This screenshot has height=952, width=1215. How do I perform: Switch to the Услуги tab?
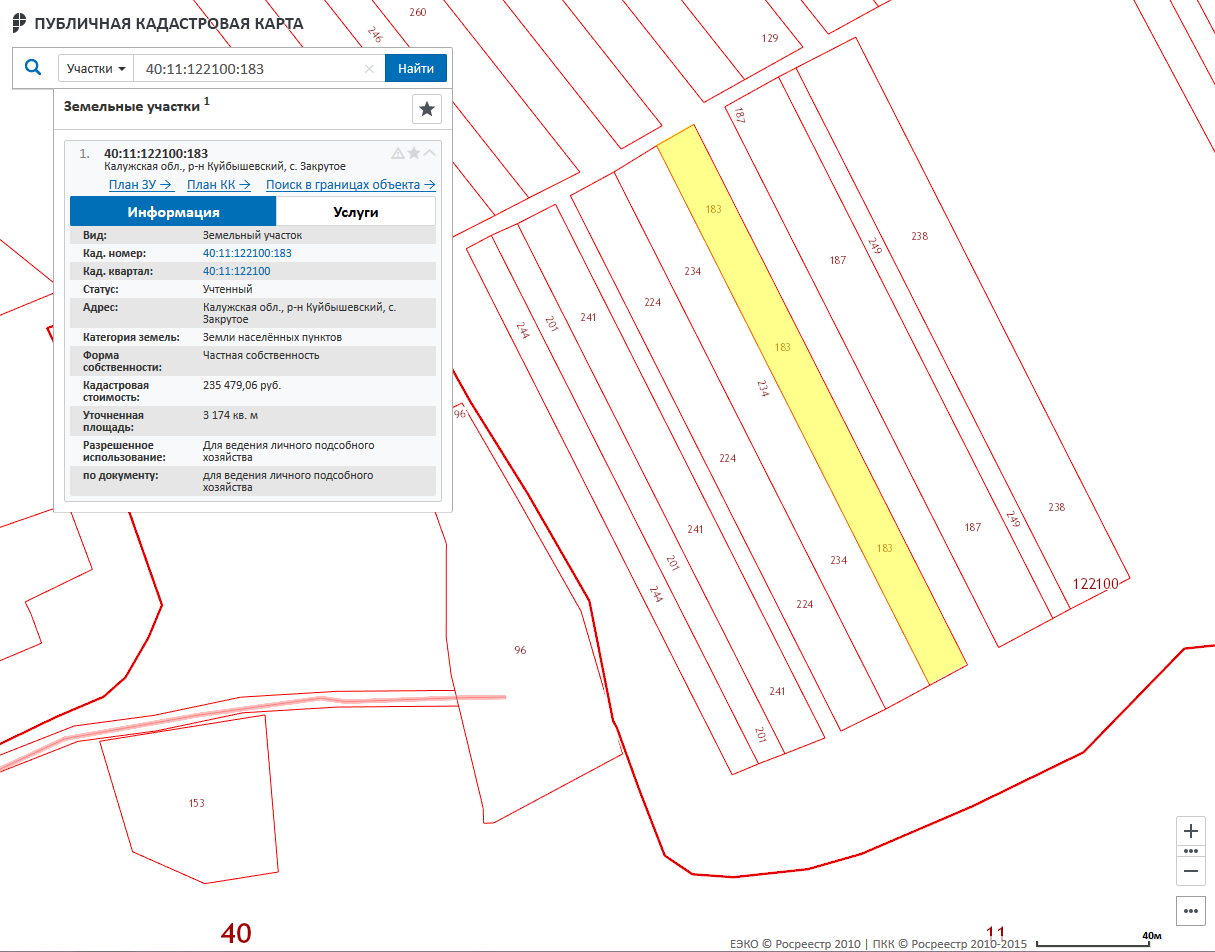pyautogui.click(x=356, y=212)
